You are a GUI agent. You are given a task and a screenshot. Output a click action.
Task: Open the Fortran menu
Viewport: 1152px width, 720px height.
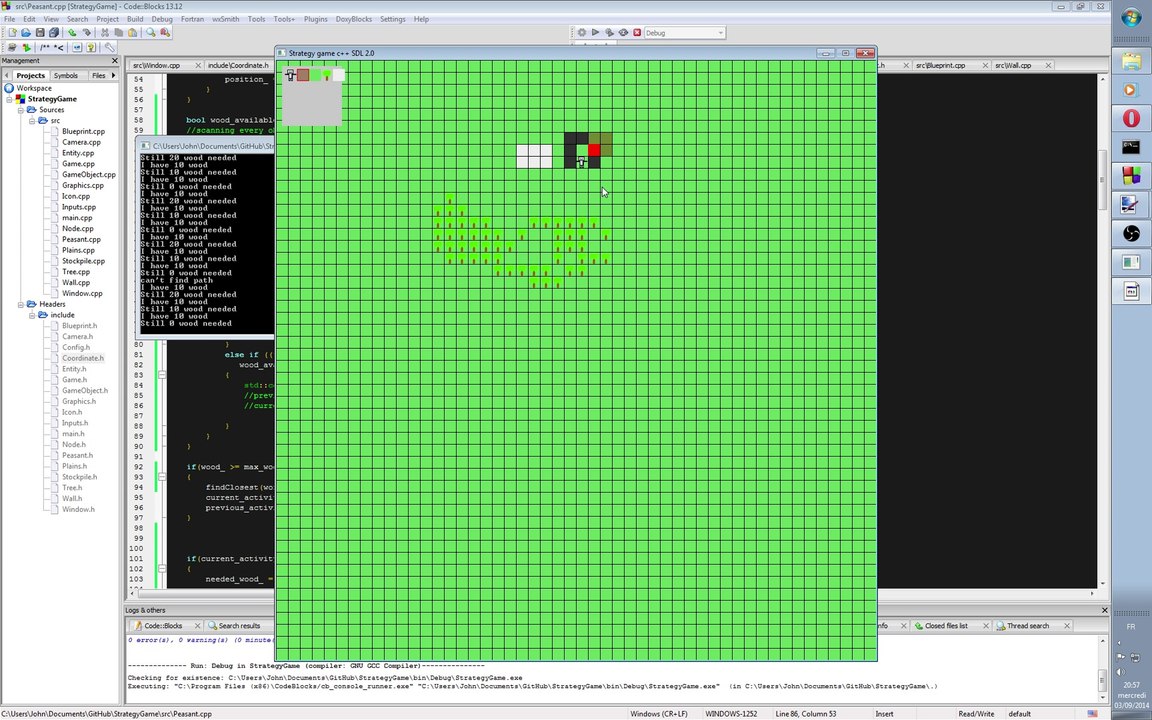point(192,19)
